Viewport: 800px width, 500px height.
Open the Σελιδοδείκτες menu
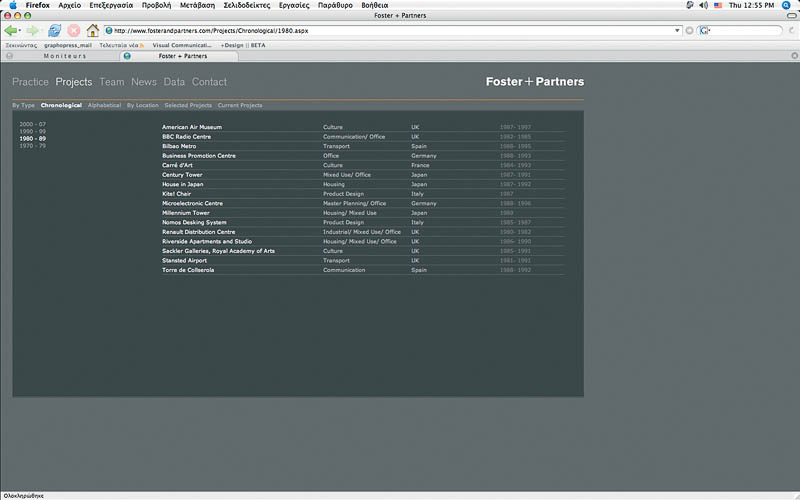246,5
